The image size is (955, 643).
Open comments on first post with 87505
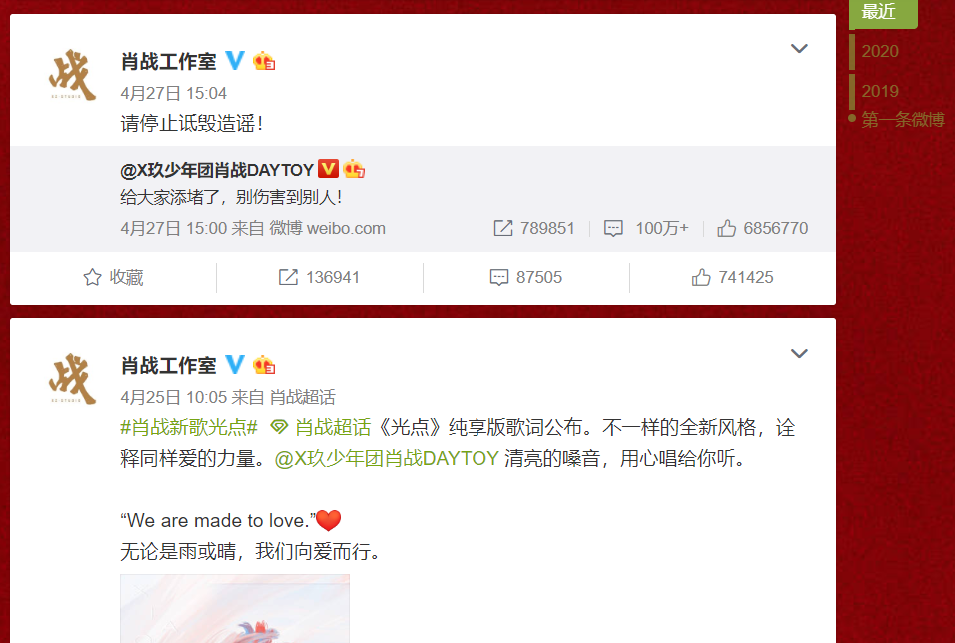tap(526, 278)
